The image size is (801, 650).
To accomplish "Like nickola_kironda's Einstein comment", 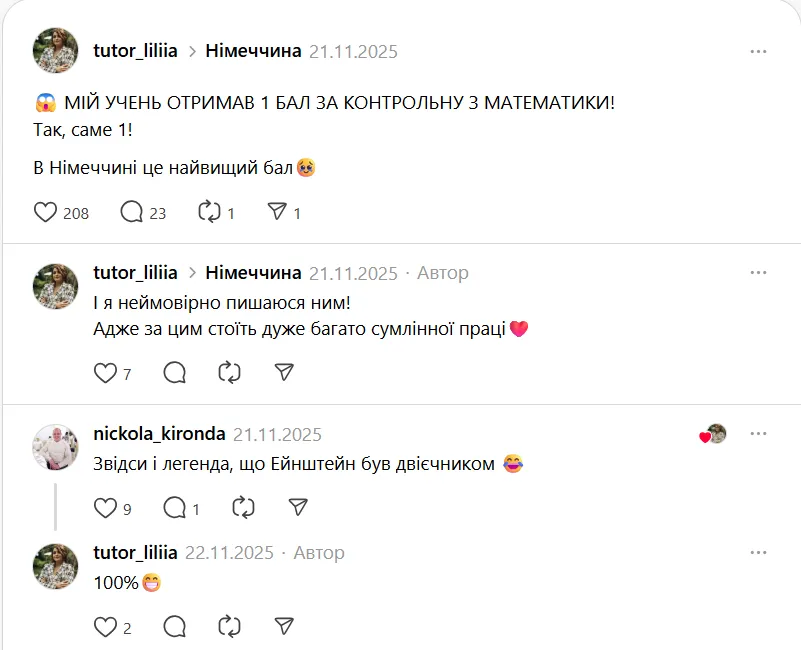I will coord(105,508).
